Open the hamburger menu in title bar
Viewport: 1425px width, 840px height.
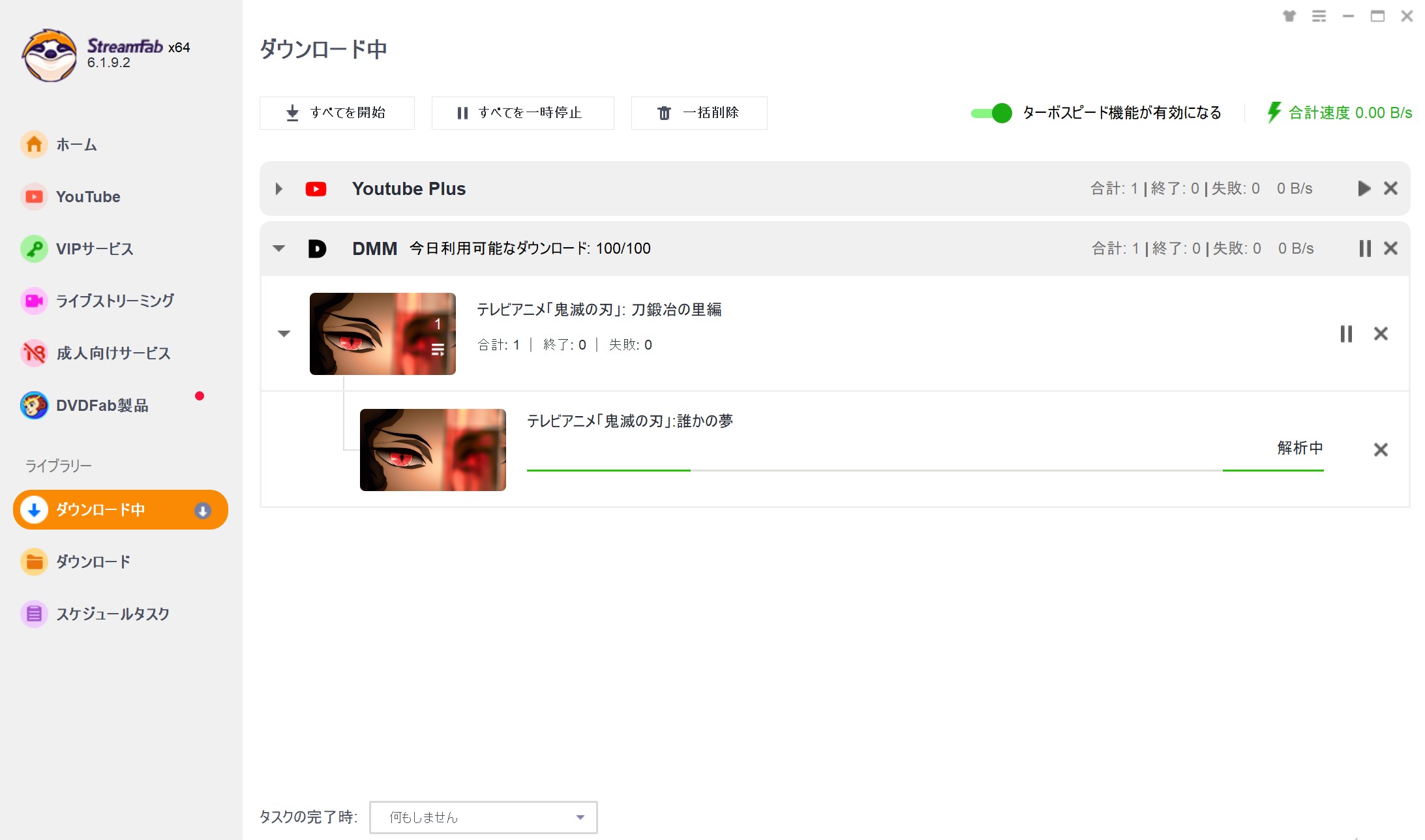1319,16
